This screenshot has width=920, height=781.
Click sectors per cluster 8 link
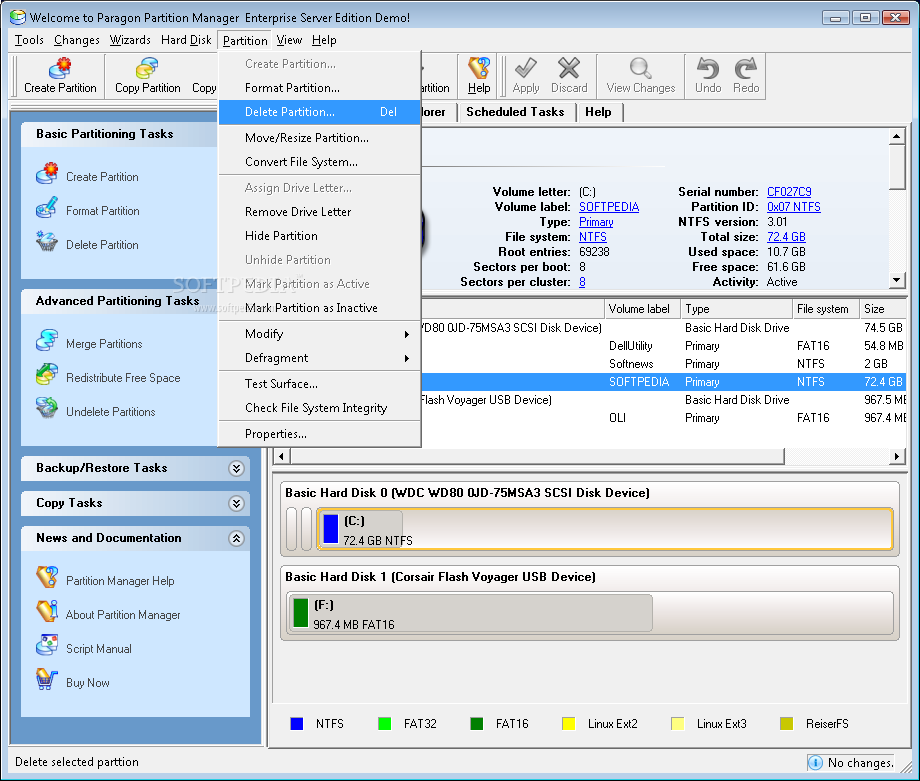582,282
